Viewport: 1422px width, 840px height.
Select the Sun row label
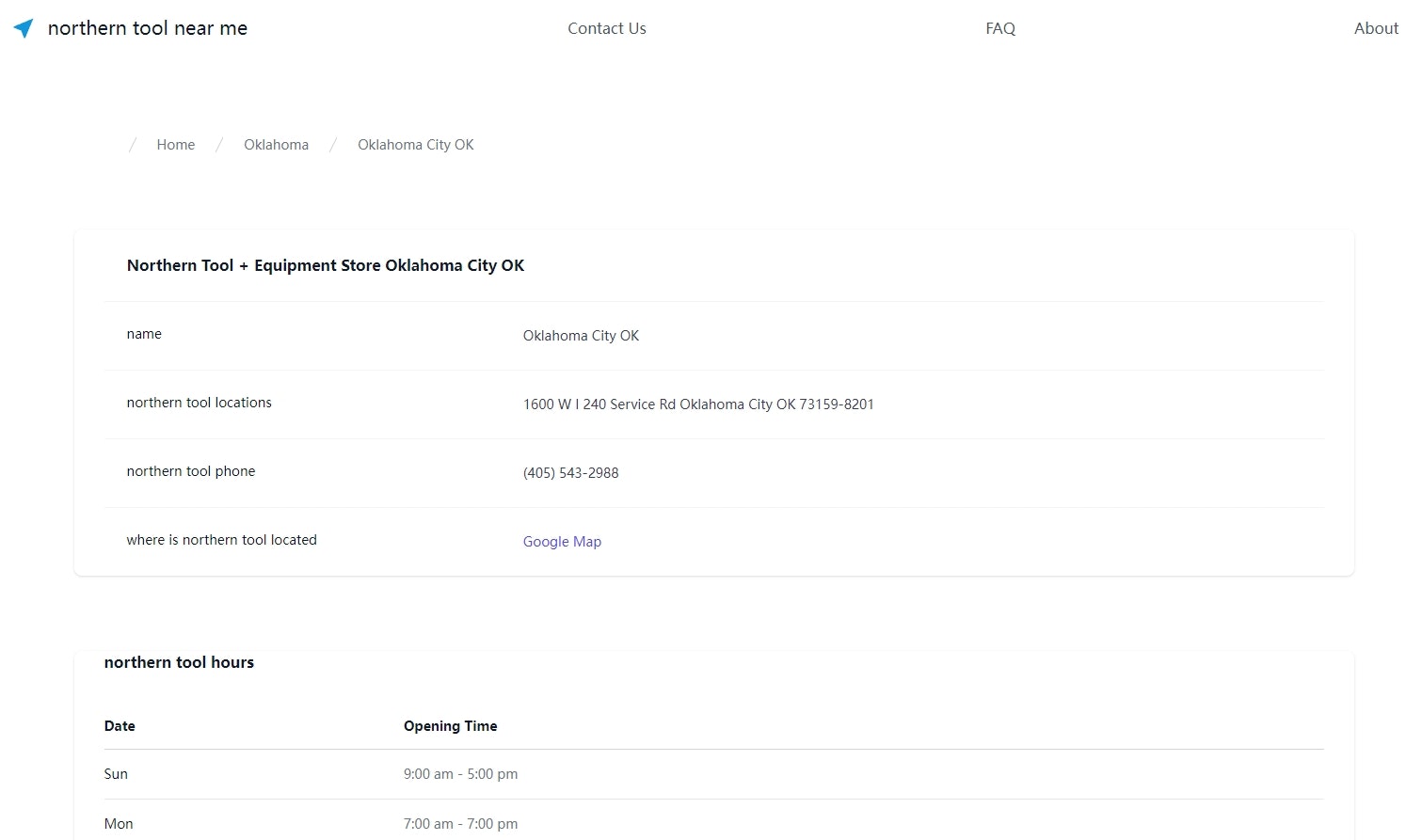(116, 774)
